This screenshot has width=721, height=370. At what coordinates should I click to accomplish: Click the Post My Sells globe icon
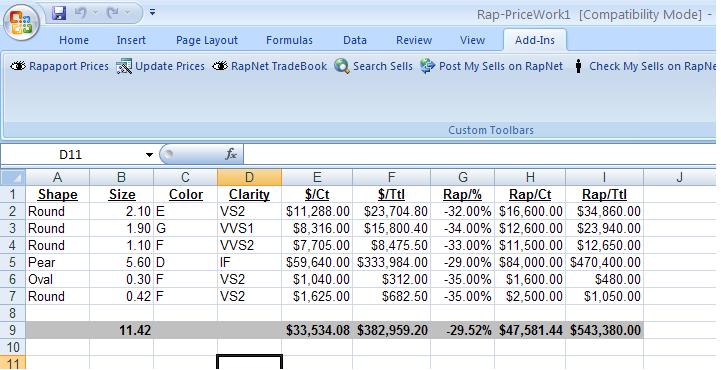click(x=428, y=66)
